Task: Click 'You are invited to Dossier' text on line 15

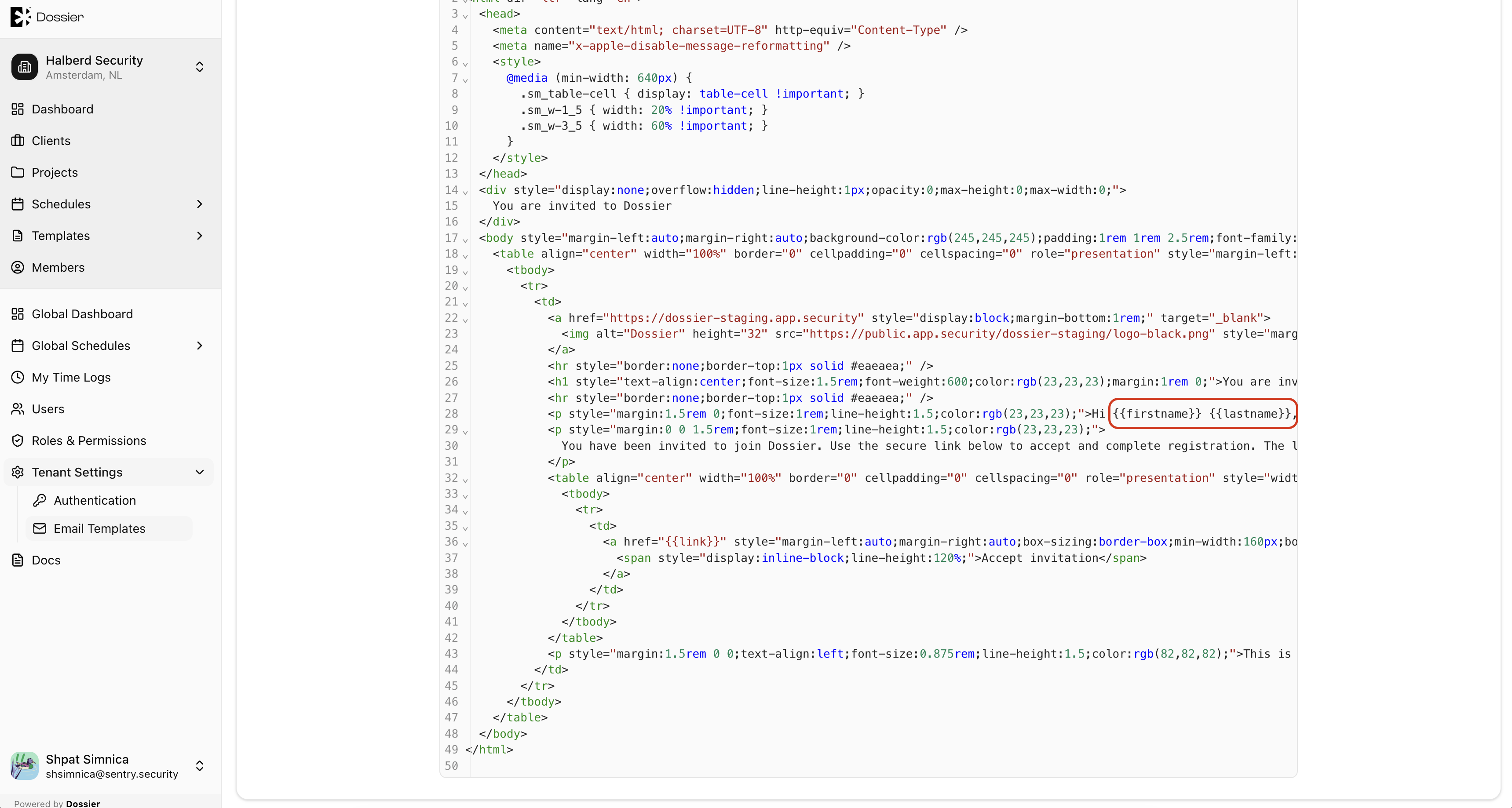Action: click(582, 205)
